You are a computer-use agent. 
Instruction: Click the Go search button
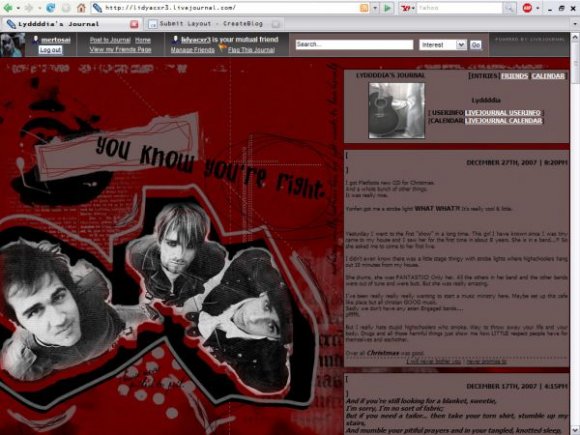click(476, 45)
